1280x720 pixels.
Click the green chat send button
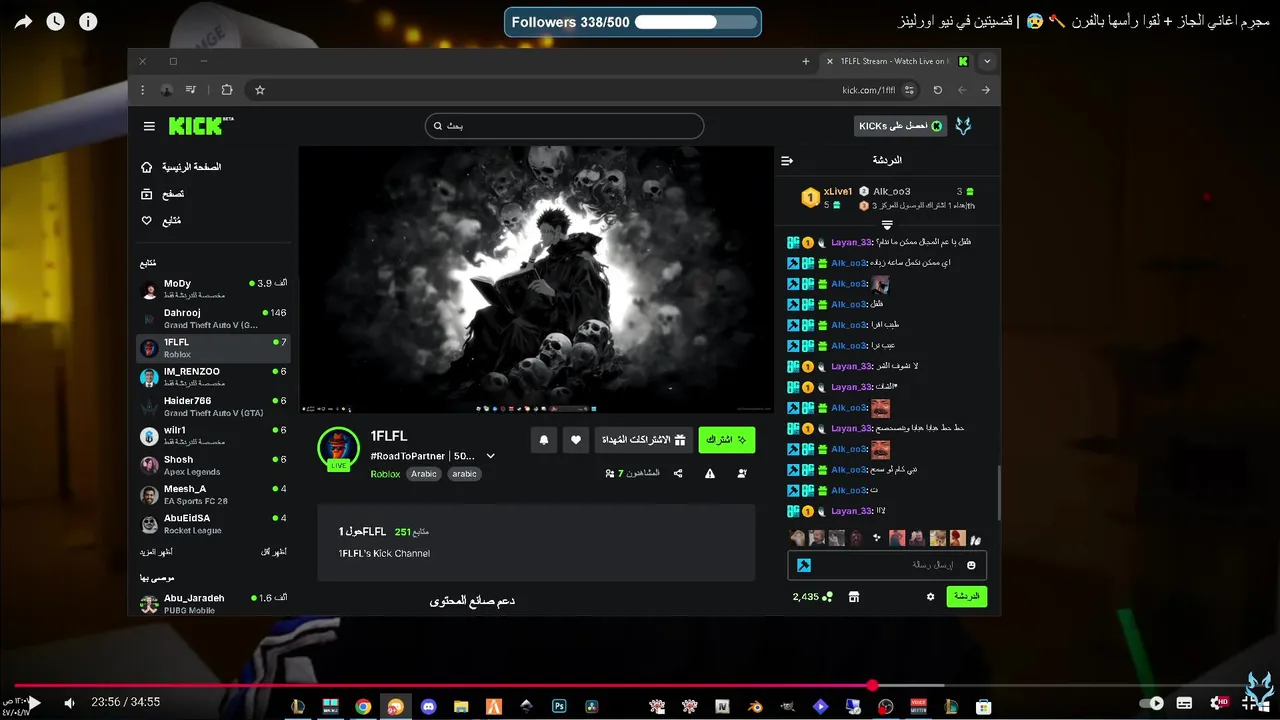click(x=966, y=596)
